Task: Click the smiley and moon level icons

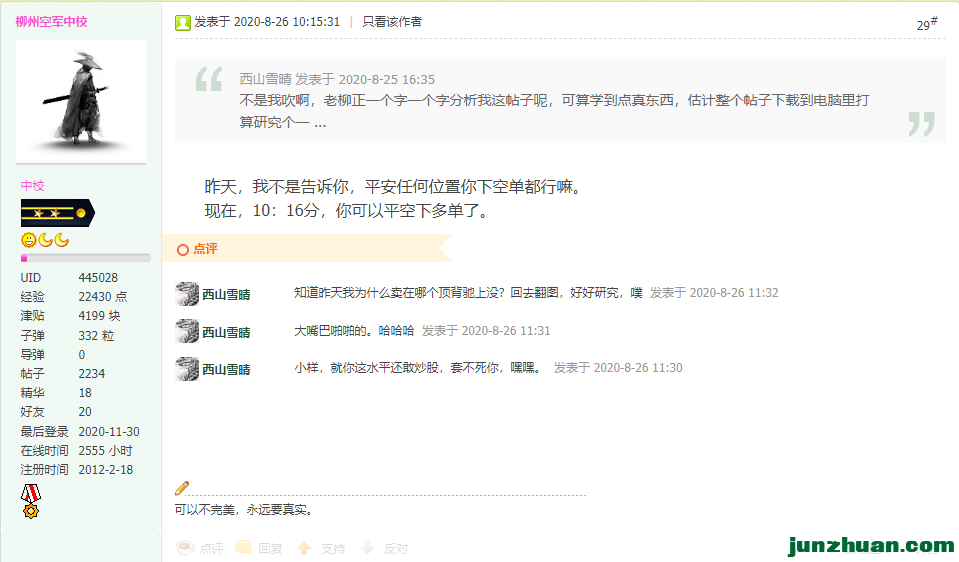Action: 45,240
